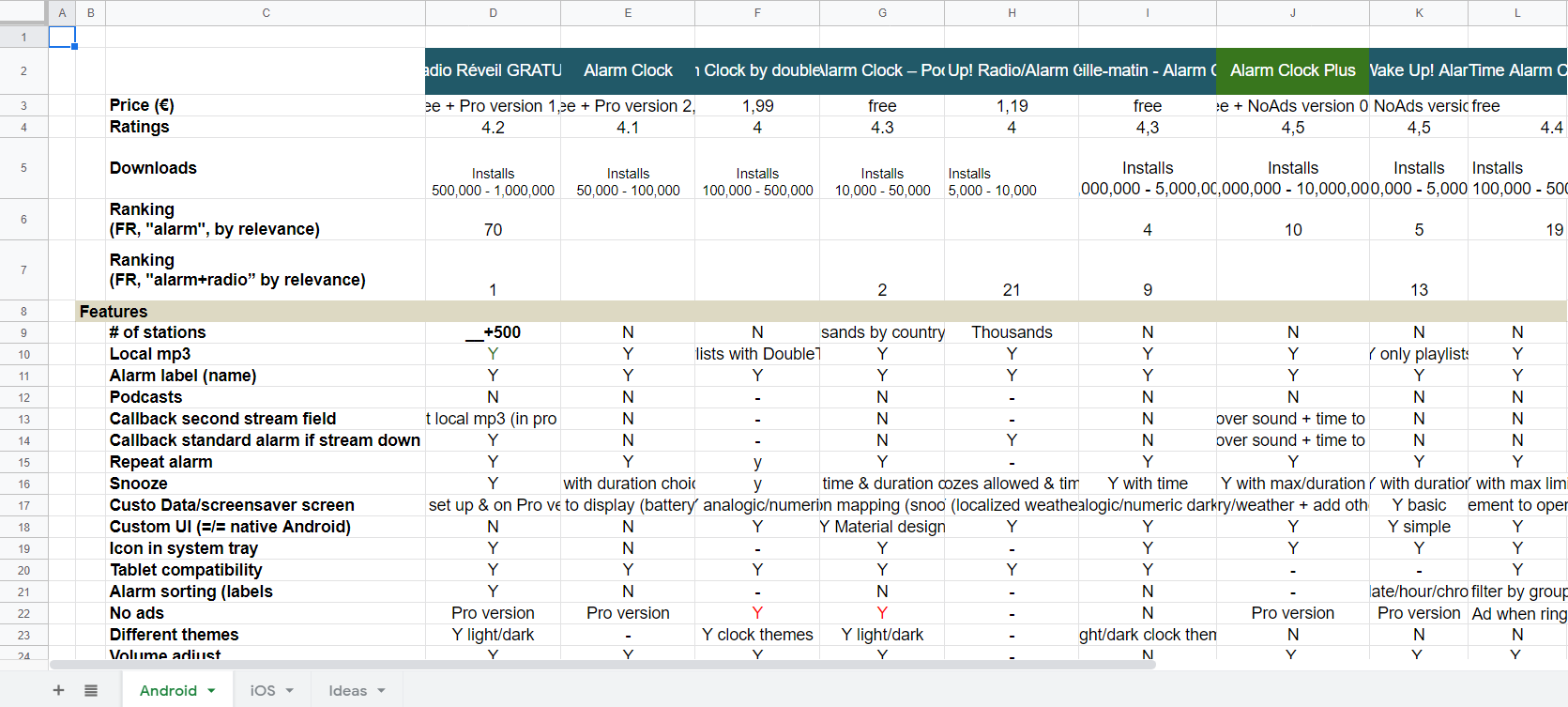
Task: Select price cell '1,19'
Action: pos(1012,105)
